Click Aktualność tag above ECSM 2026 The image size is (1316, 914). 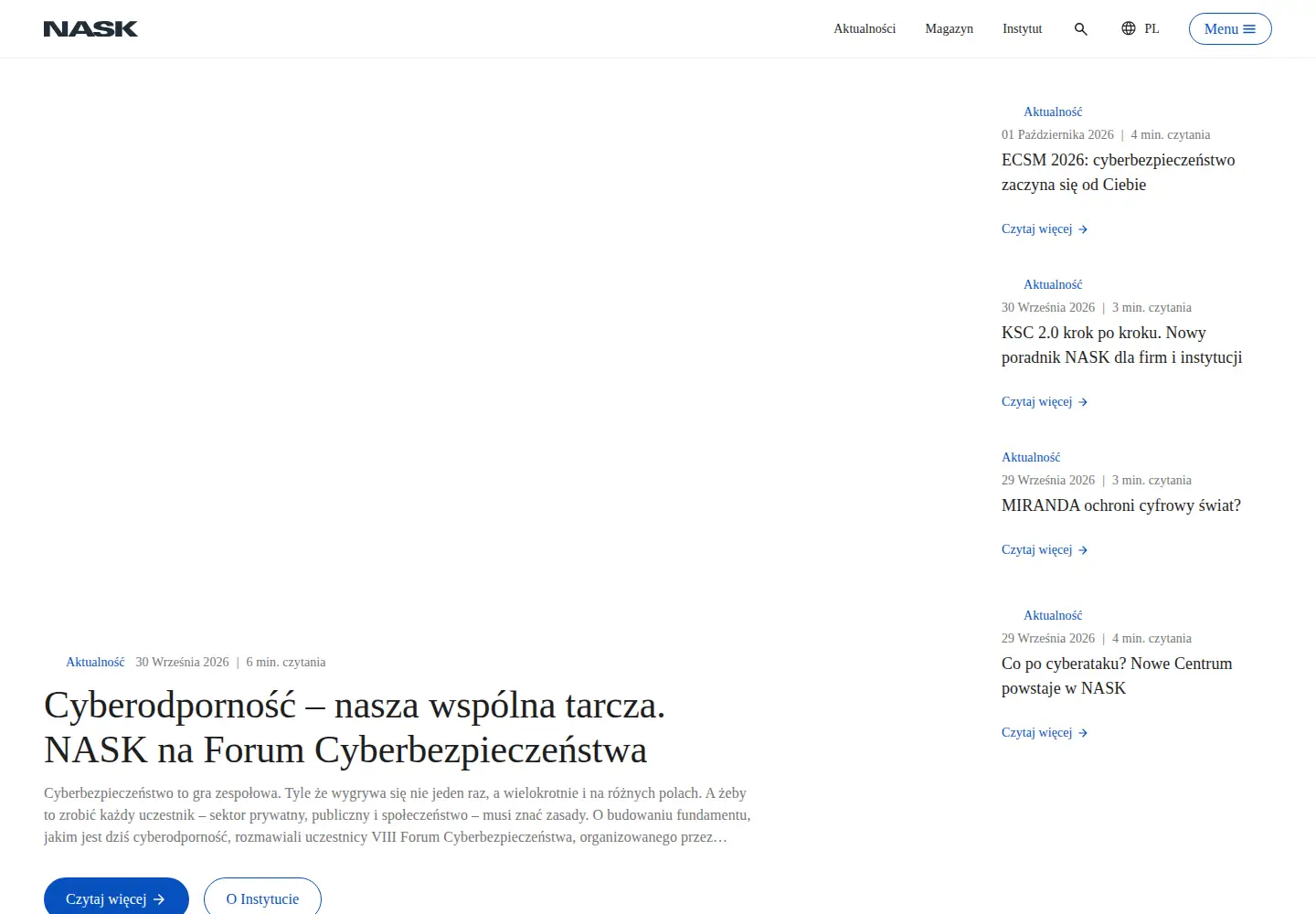[x=1053, y=112]
